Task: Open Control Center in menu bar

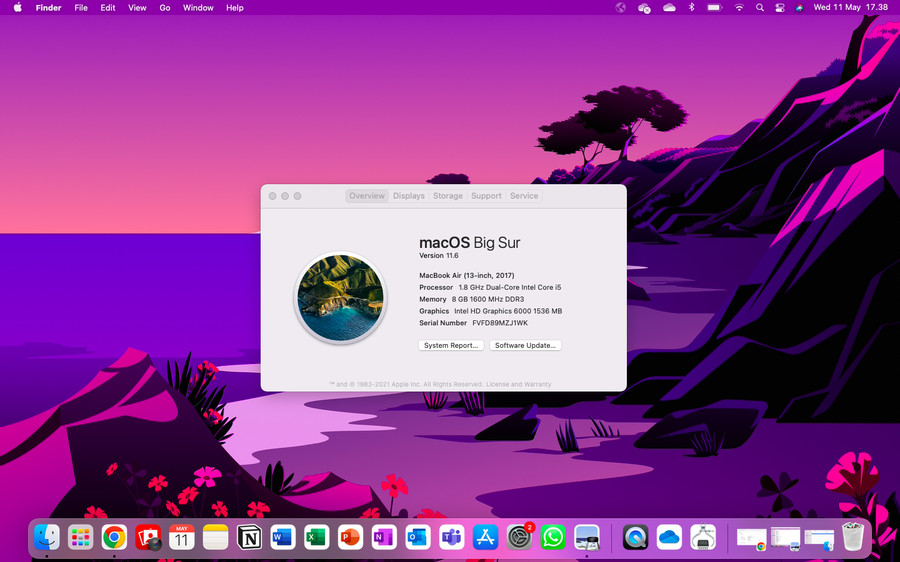Action: point(779,7)
